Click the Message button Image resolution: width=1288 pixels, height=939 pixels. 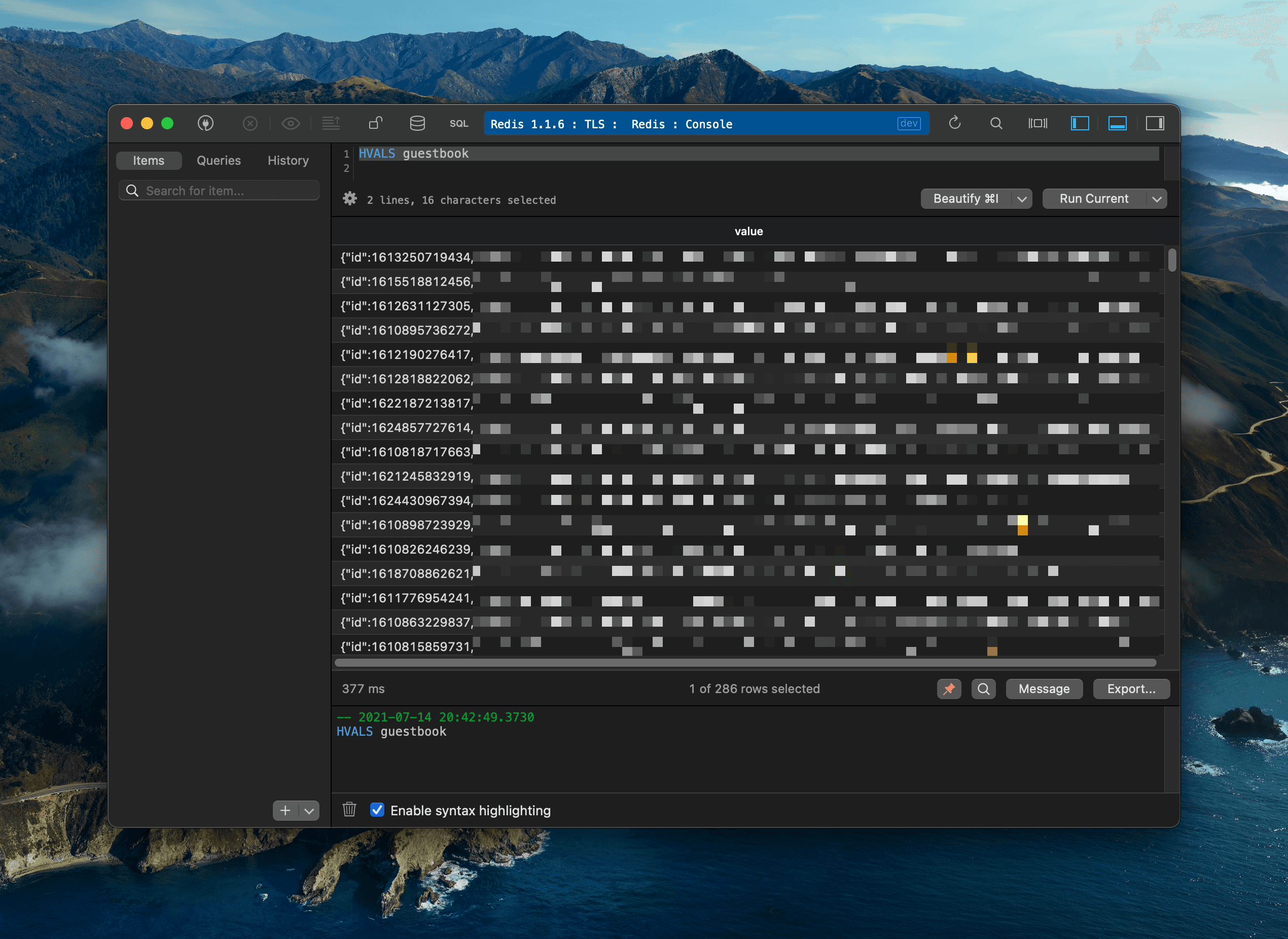tap(1044, 689)
